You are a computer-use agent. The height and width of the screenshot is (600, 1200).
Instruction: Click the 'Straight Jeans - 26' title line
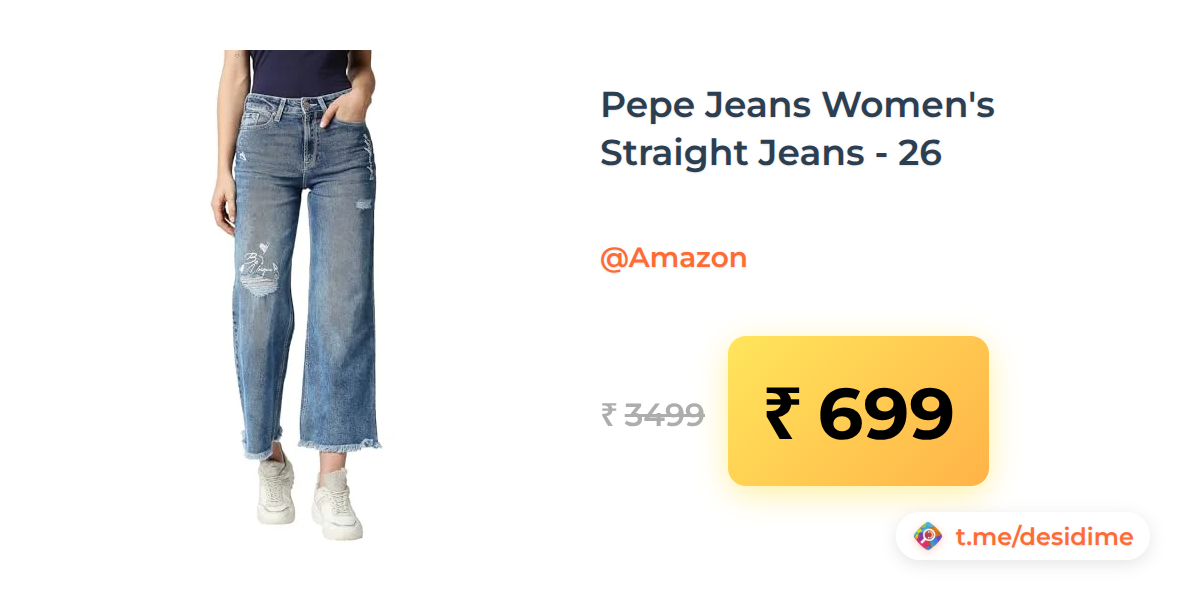771,153
